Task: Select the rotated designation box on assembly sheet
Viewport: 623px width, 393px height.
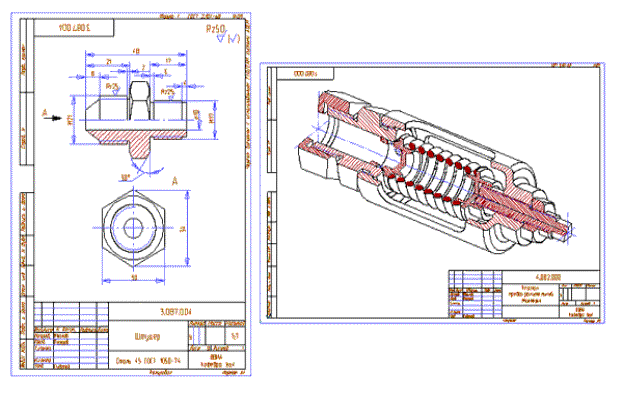Action: pyautogui.click(x=305, y=74)
